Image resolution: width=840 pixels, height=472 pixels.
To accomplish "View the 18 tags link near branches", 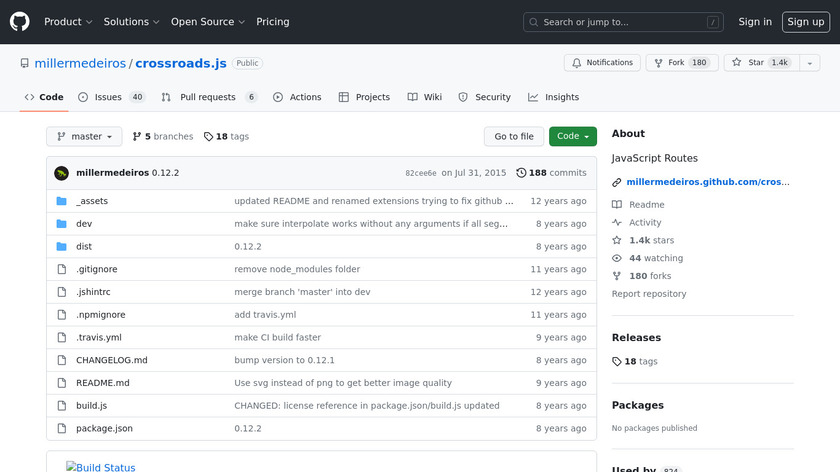I will 226,136.
